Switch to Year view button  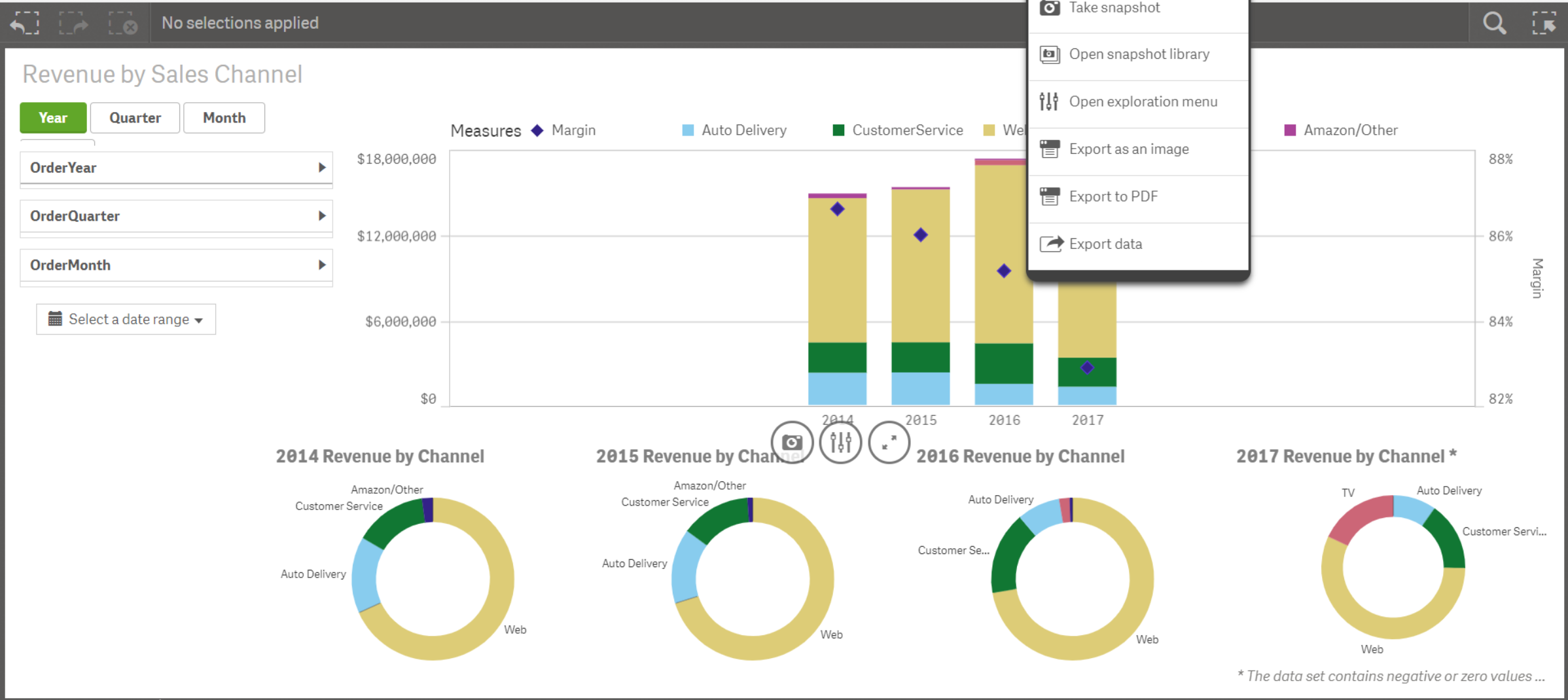point(53,118)
